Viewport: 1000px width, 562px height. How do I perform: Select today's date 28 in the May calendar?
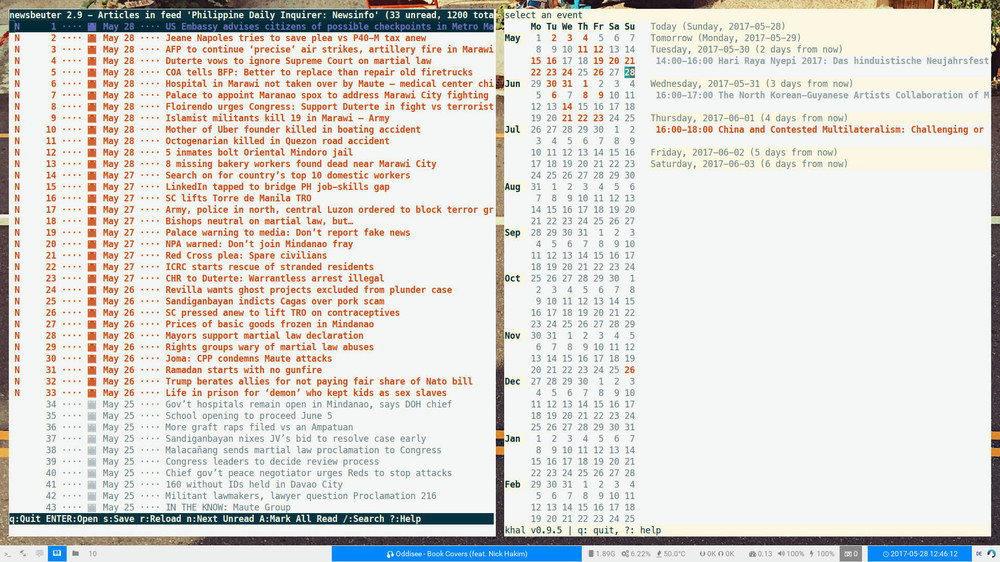tap(629, 72)
